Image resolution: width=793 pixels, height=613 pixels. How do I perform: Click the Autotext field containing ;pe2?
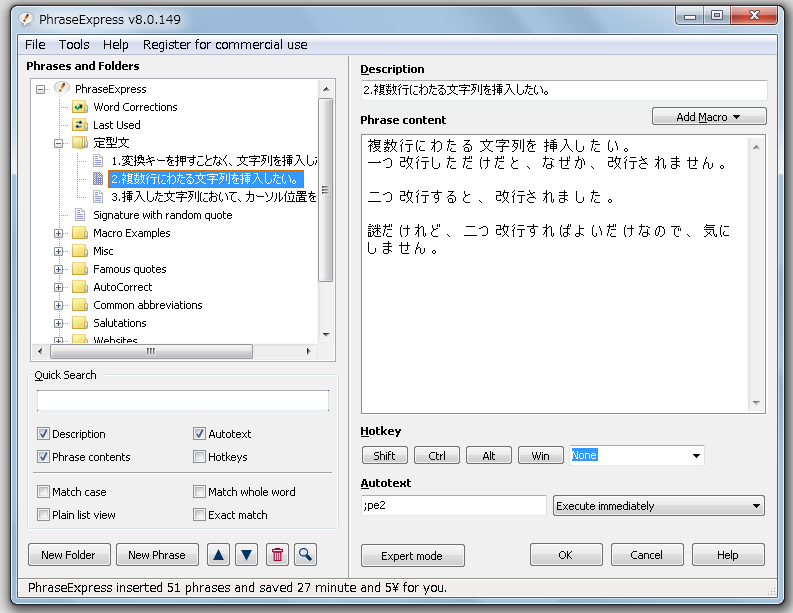pyautogui.click(x=454, y=505)
